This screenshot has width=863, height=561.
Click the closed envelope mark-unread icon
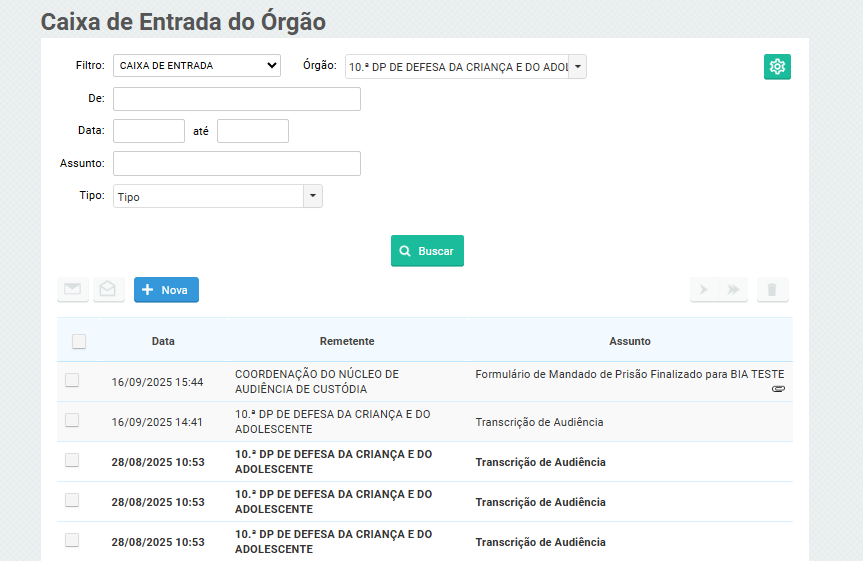[x=72, y=290]
